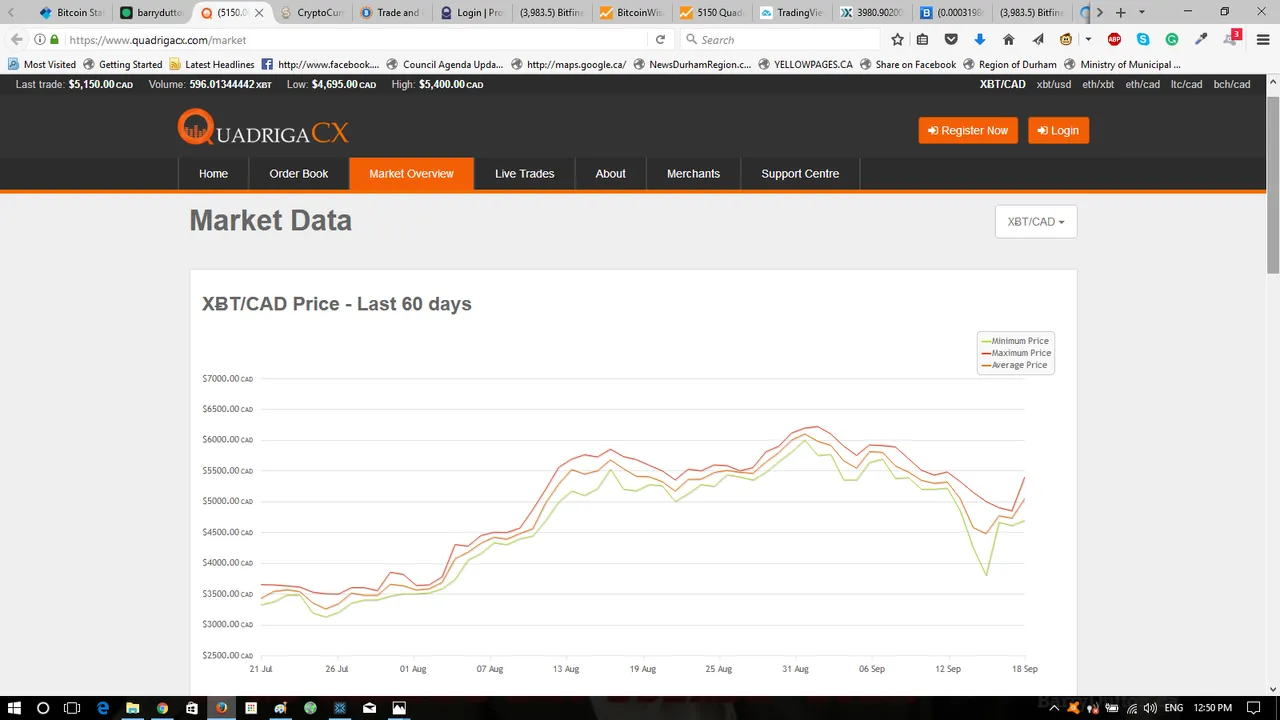This screenshot has width=1280, height=720.
Task: Click the Avast tray icon
Action: (x=1074, y=708)
